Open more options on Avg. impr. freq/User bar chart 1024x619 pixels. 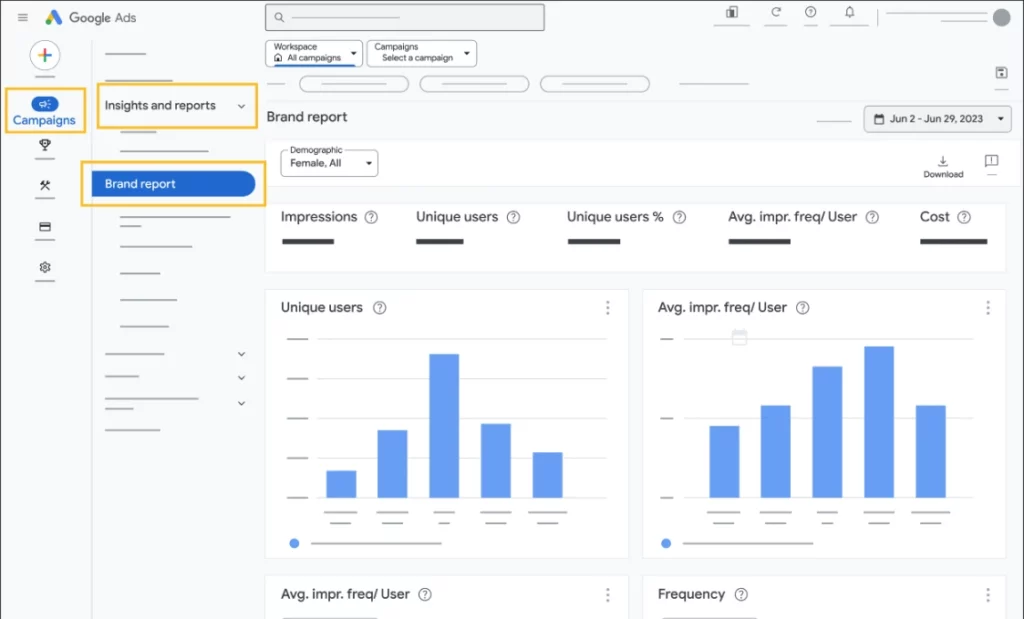pyautogui.click(x=987, y=308)
